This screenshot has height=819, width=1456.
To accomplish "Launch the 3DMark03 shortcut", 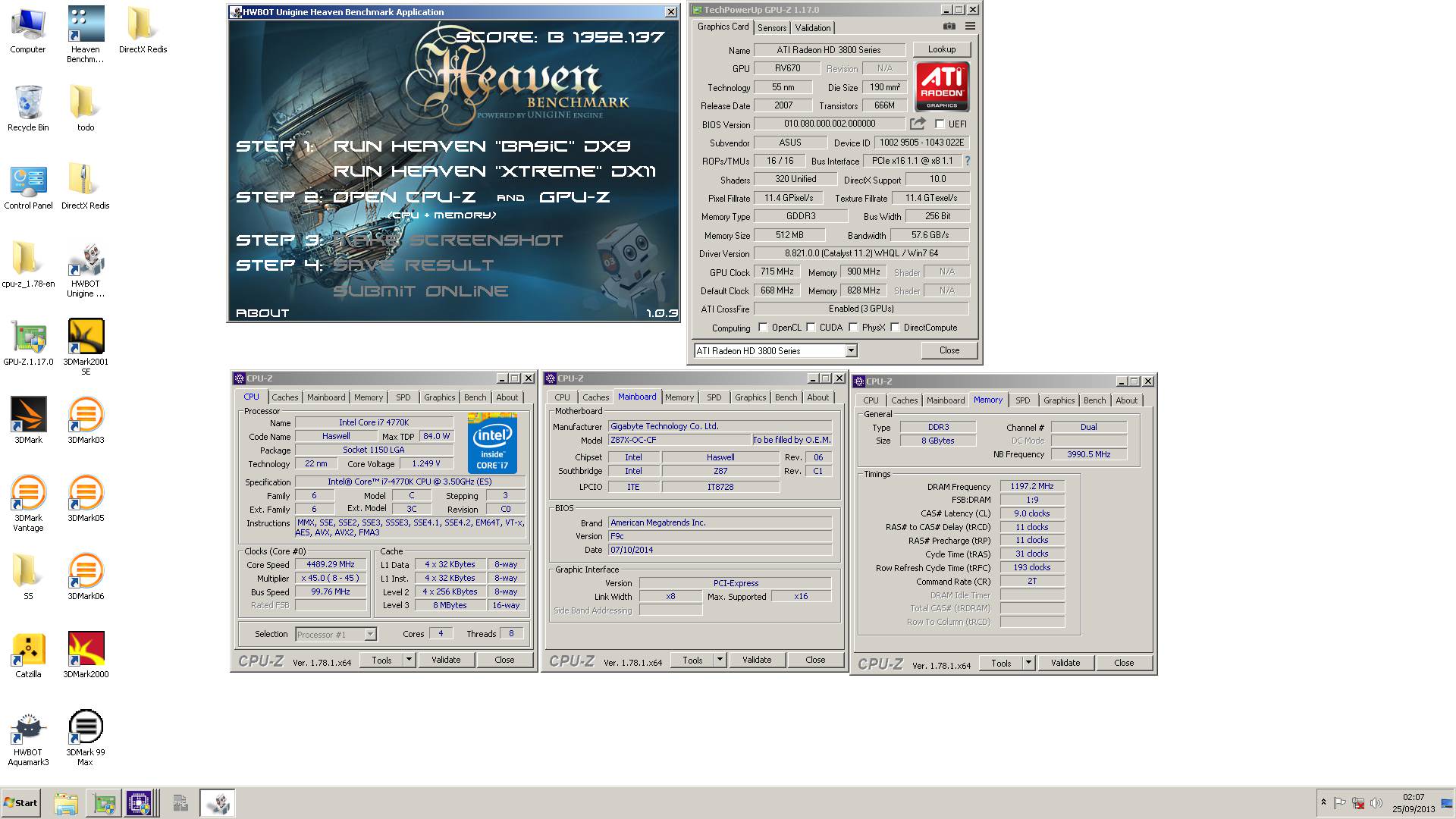I will click(x=86, y=420).
